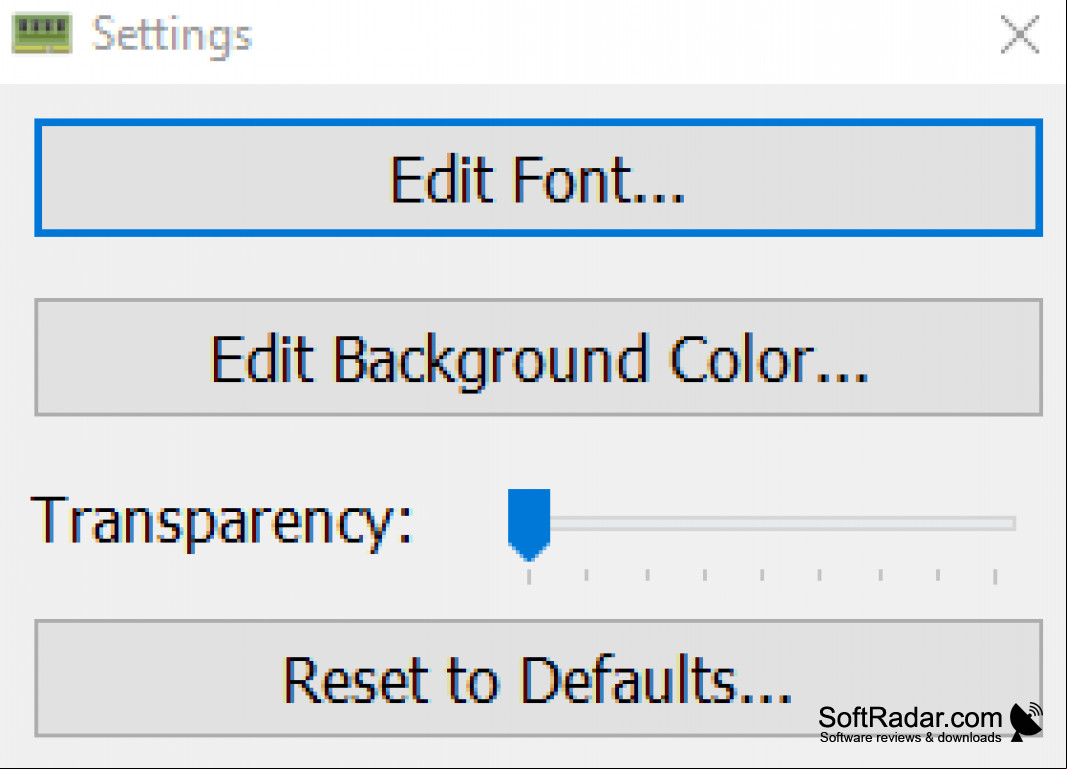1067x769 pixels.
Task: Open the Edit Font dialog
Action: 538,178
